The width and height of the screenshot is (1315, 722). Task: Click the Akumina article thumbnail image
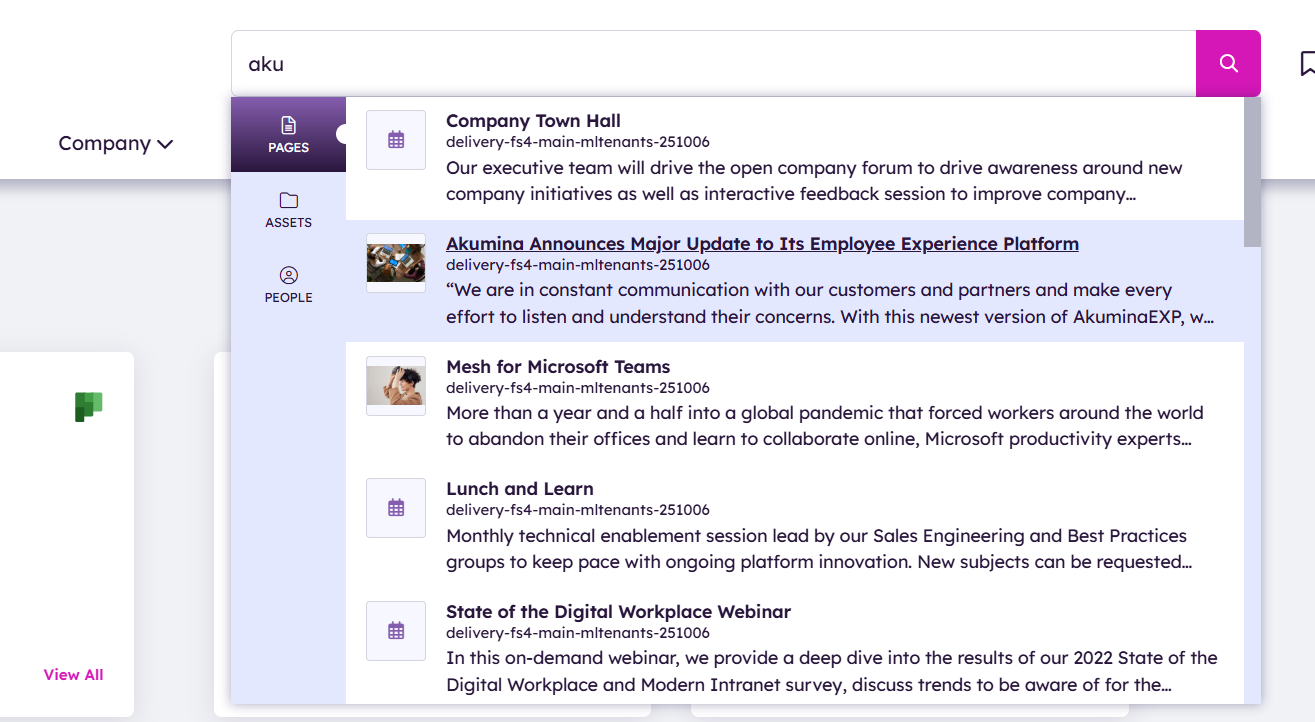(396, 263)
